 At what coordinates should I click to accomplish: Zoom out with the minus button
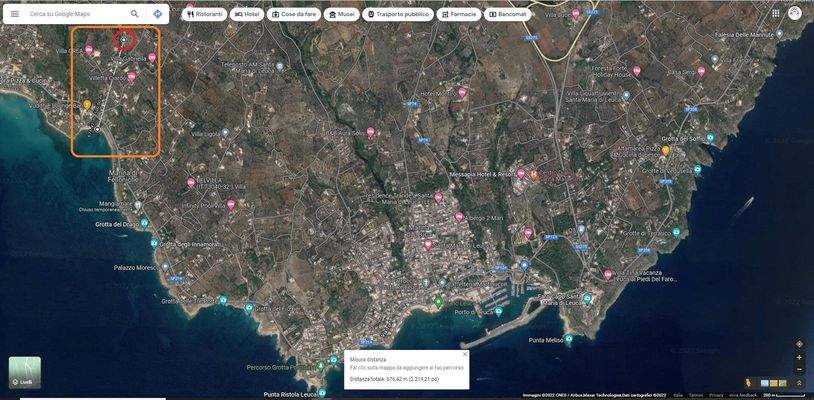point(799,369)
